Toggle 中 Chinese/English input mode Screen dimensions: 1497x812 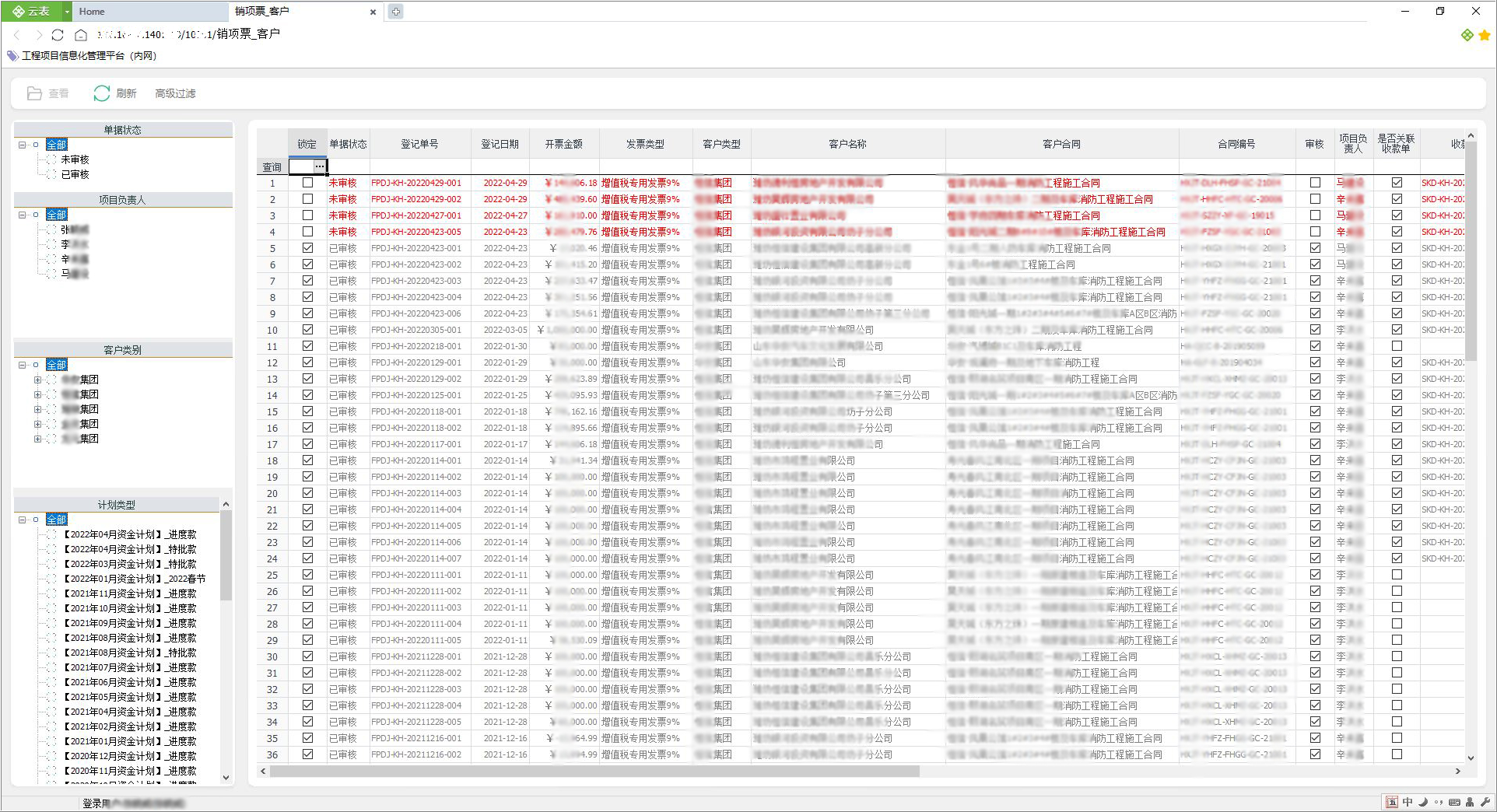coord(1408,802)
